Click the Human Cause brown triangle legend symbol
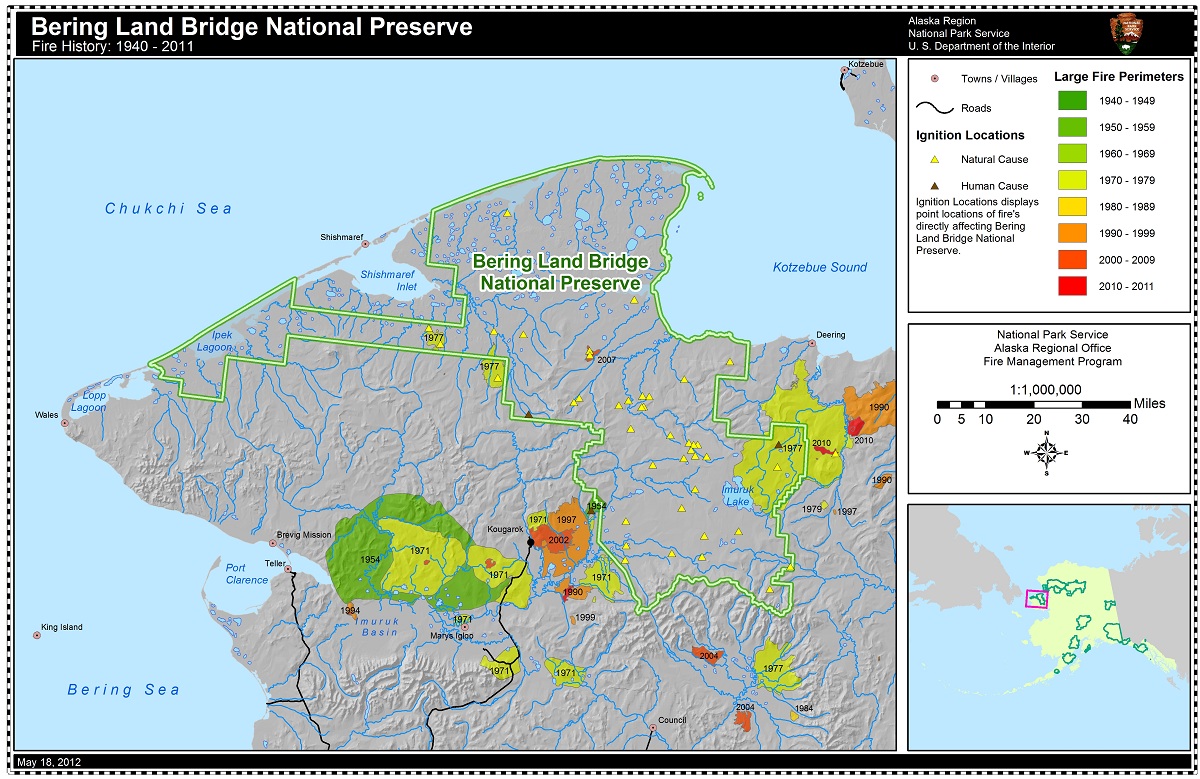1200x779 pixels. pos(935,186)
